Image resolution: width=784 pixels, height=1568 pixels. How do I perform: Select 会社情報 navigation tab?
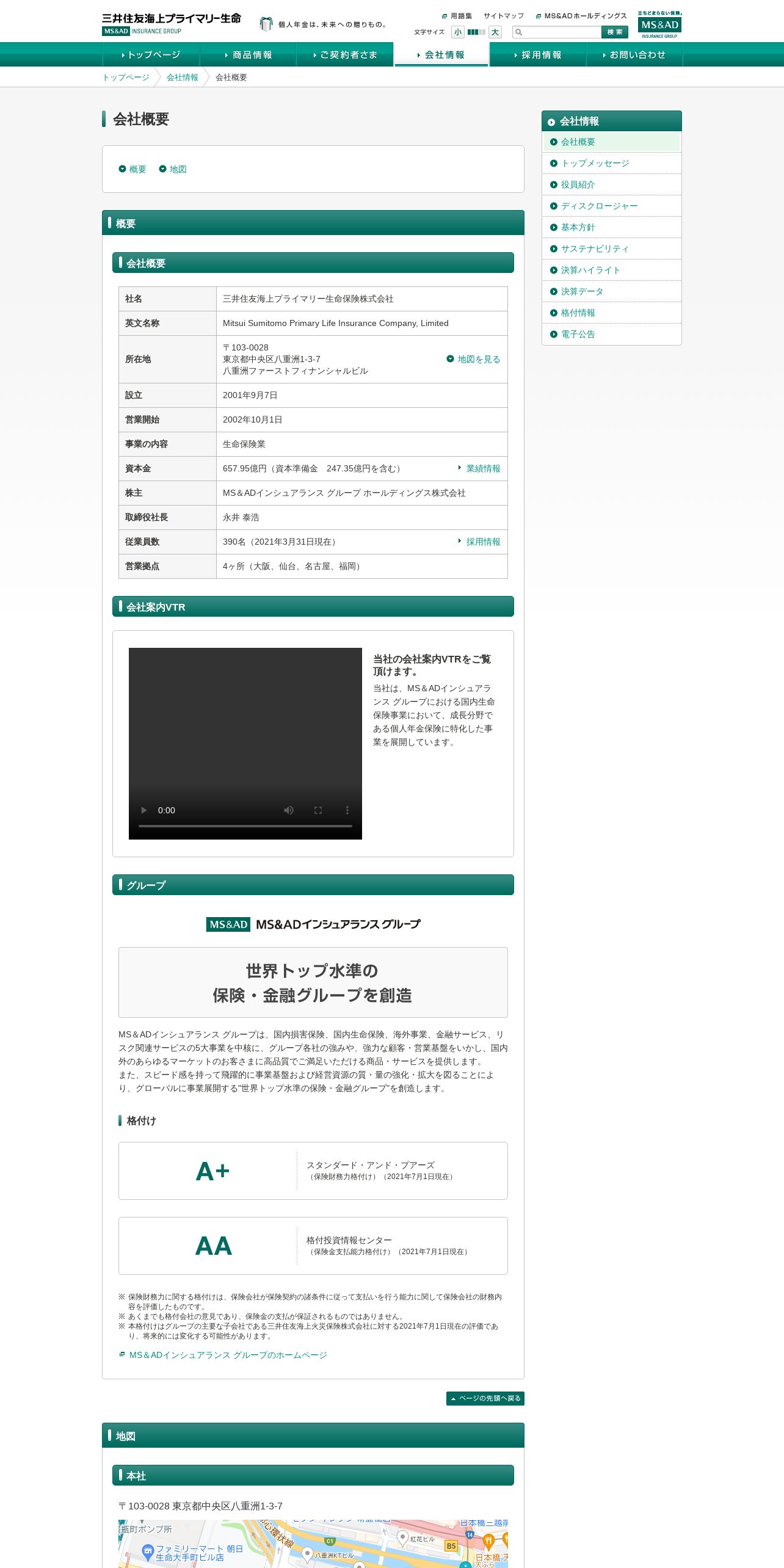(x=441, y=54)
